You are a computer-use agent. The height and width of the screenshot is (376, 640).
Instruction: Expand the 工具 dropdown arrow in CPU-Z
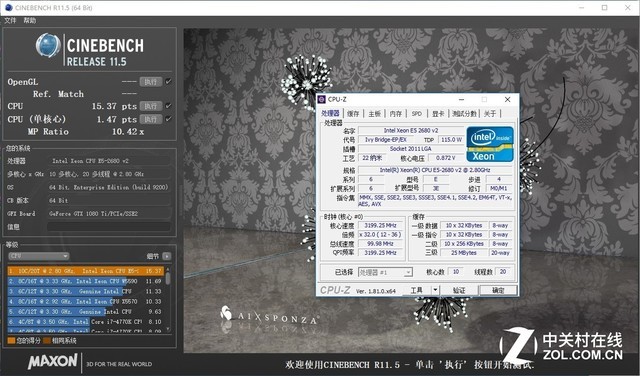coord(436,290)
